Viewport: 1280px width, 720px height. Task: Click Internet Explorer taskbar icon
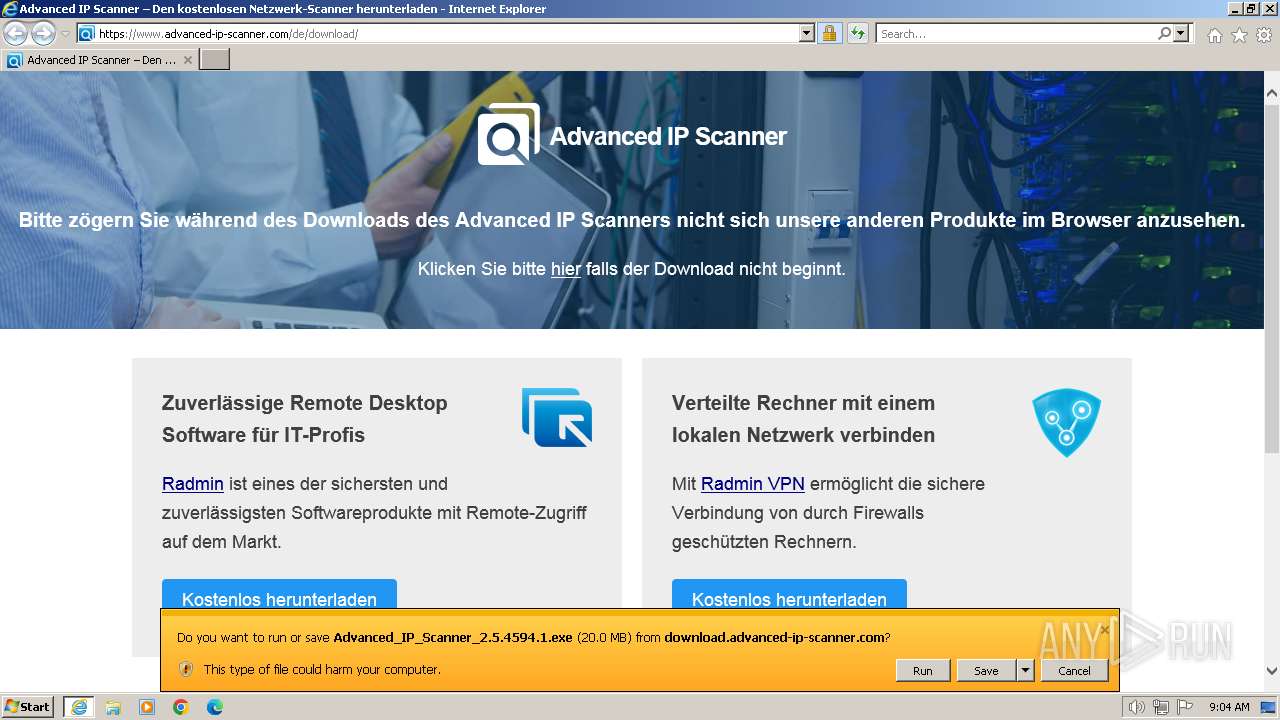click(x=78, y=707)
